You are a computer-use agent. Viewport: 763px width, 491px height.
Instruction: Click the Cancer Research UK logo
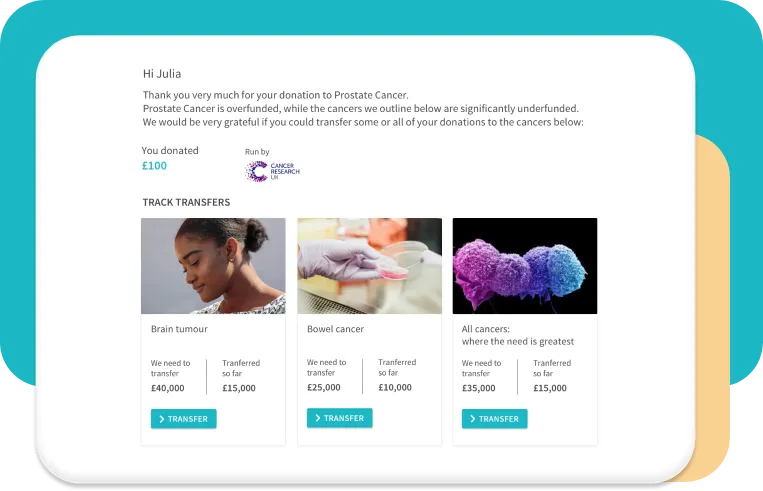pos(272,171)
